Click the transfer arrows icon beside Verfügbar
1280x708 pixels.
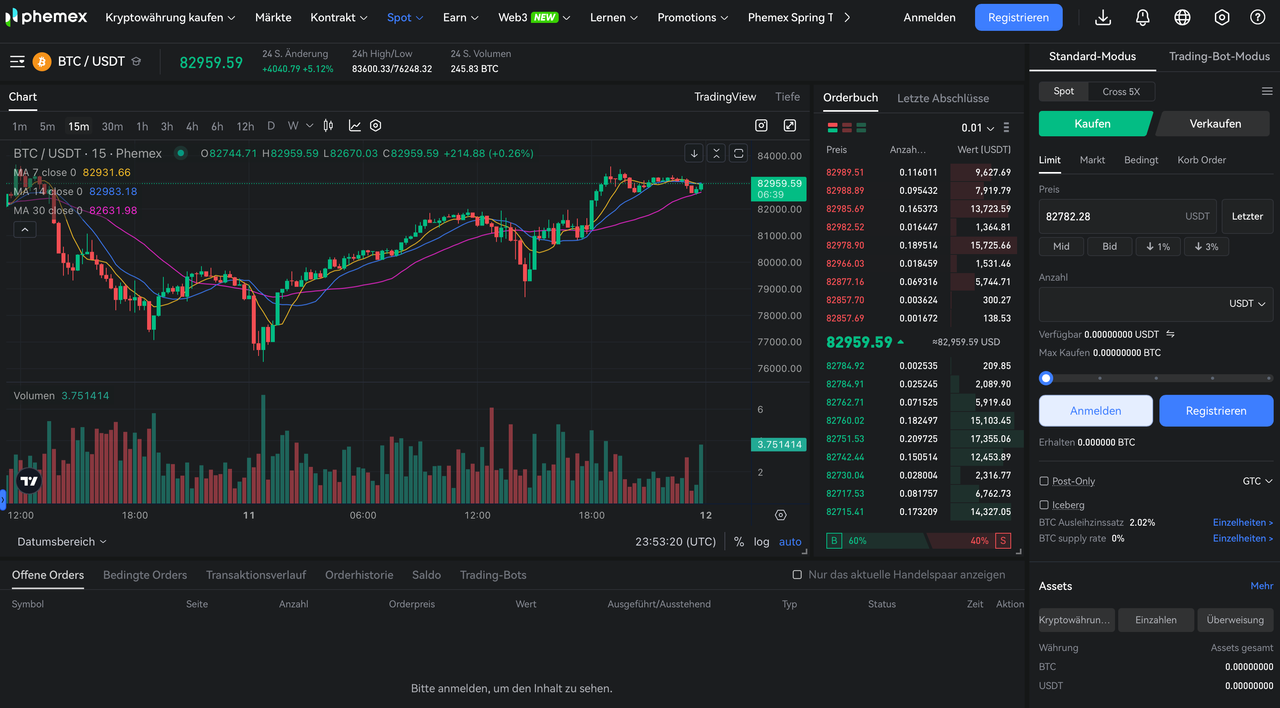pyautogui.click(x=1171, y=334)
